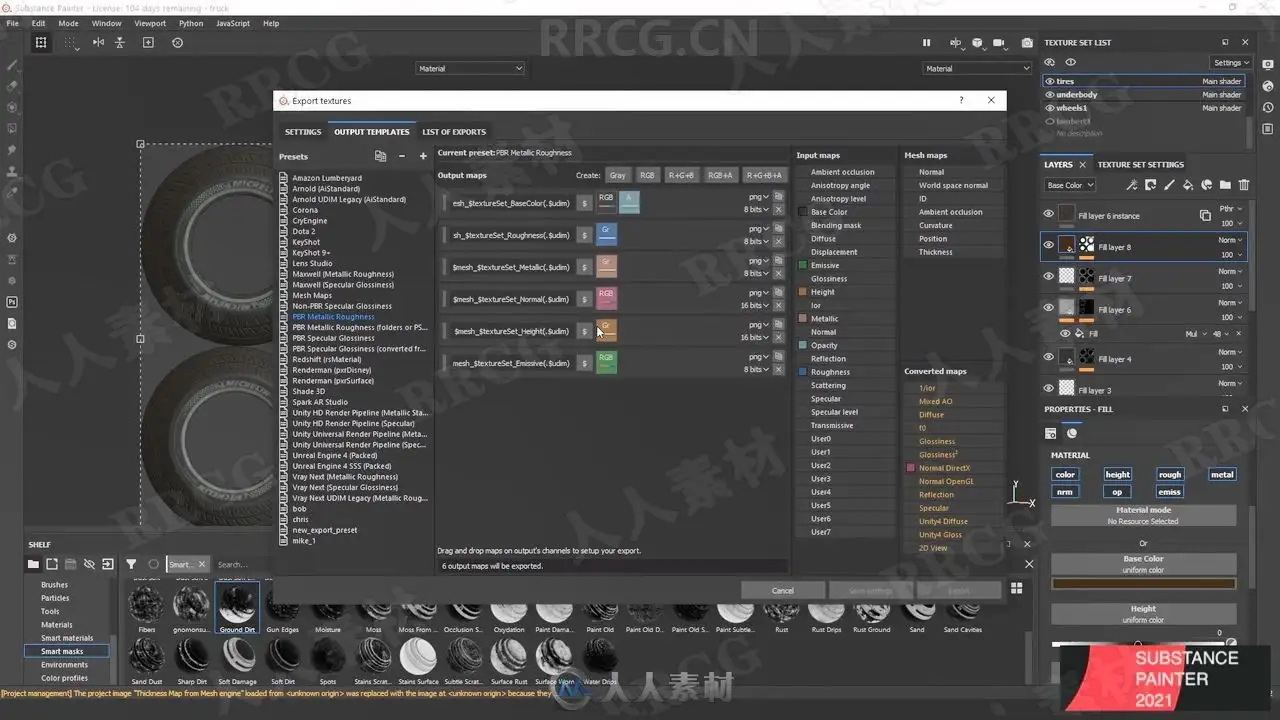Select Smart materials in the shelf categories
1280x720 pixels.
66,638
